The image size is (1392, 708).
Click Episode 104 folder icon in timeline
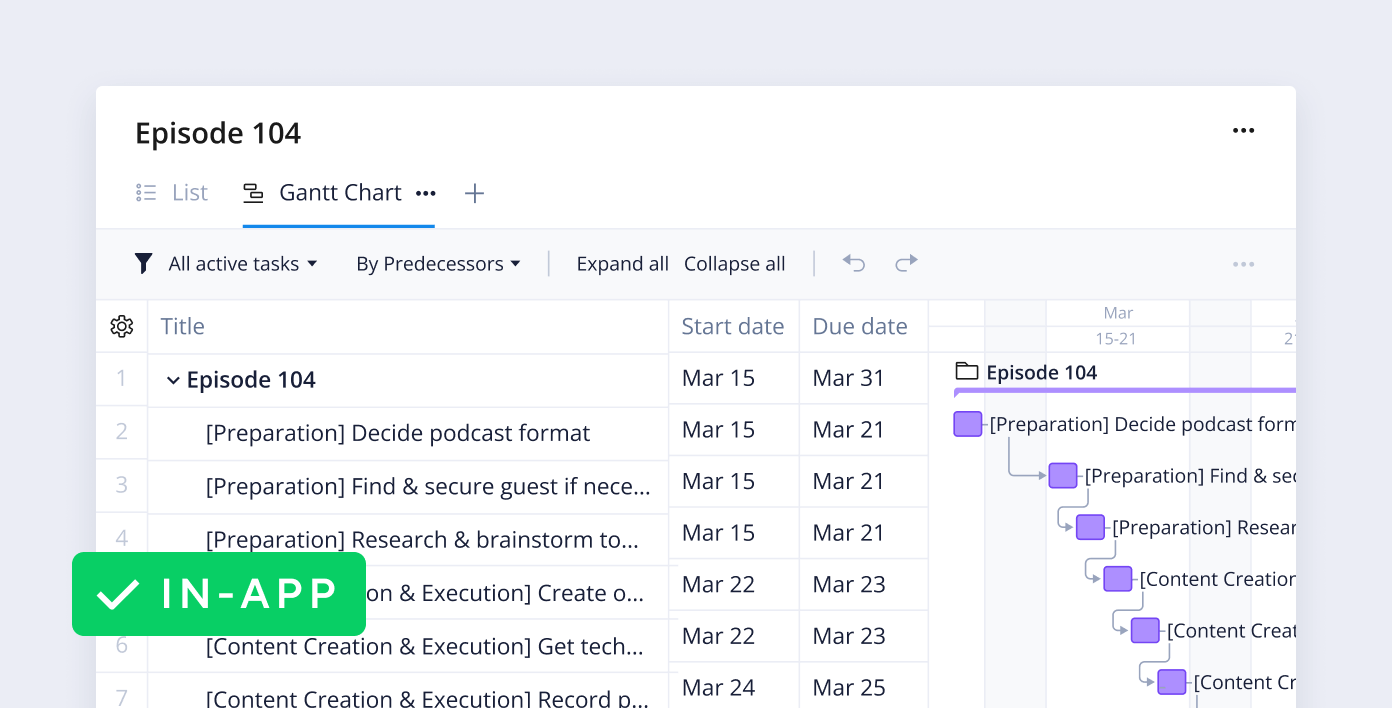coord(965,372)
